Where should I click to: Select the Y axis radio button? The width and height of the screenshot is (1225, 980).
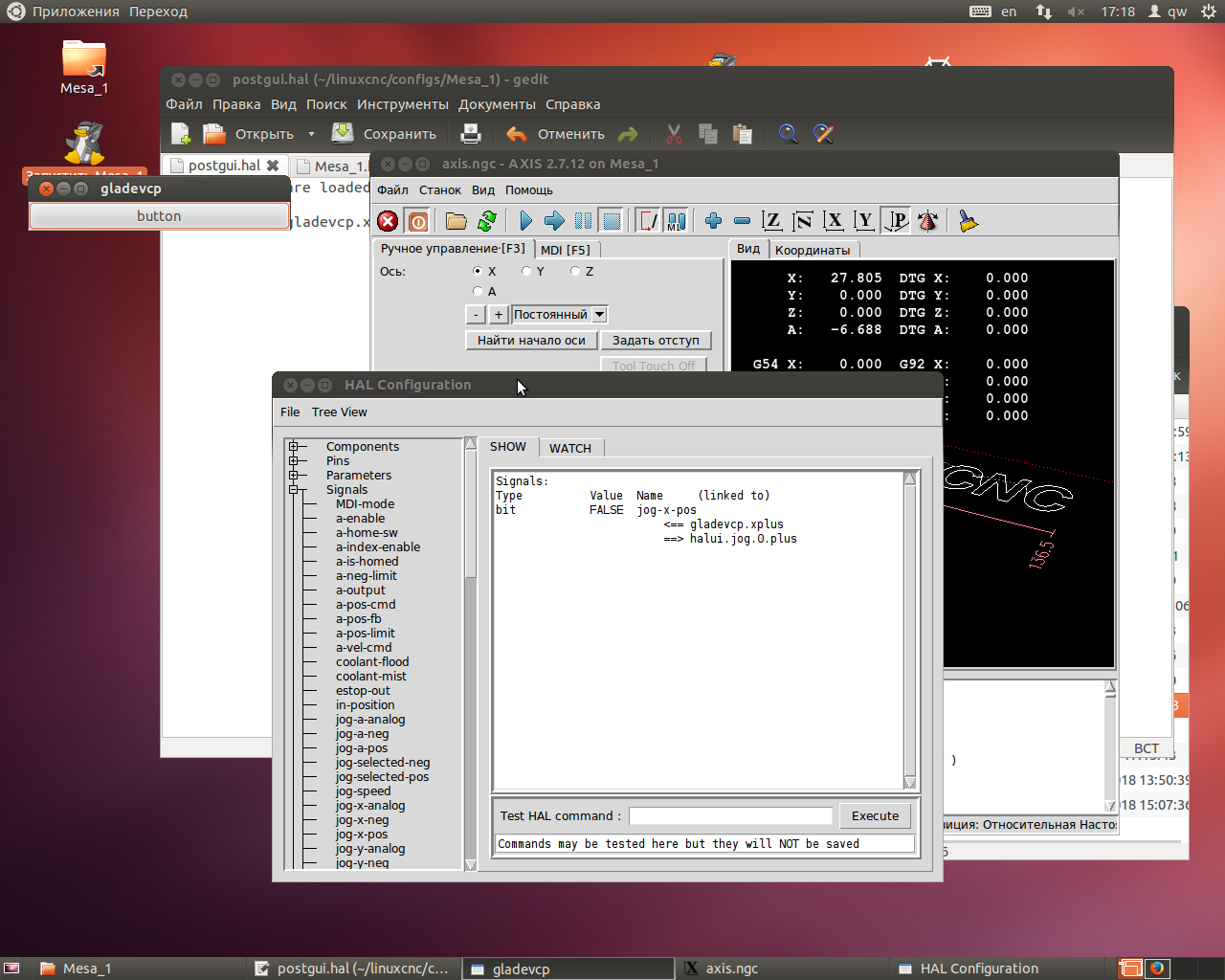click(526, 272)
